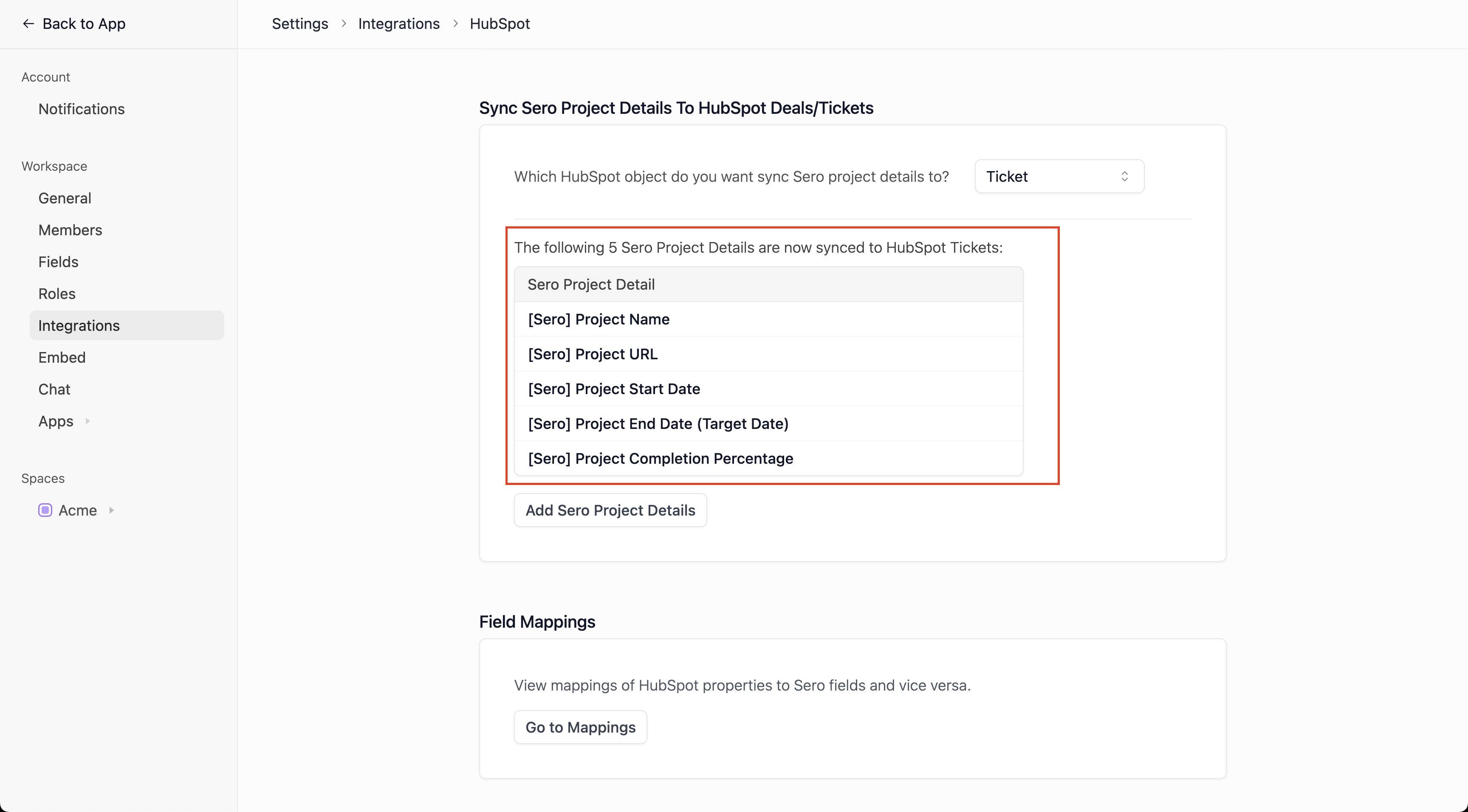Click the Acme space purple icon
1468x812 pixels.
click(x=45, y=510)
